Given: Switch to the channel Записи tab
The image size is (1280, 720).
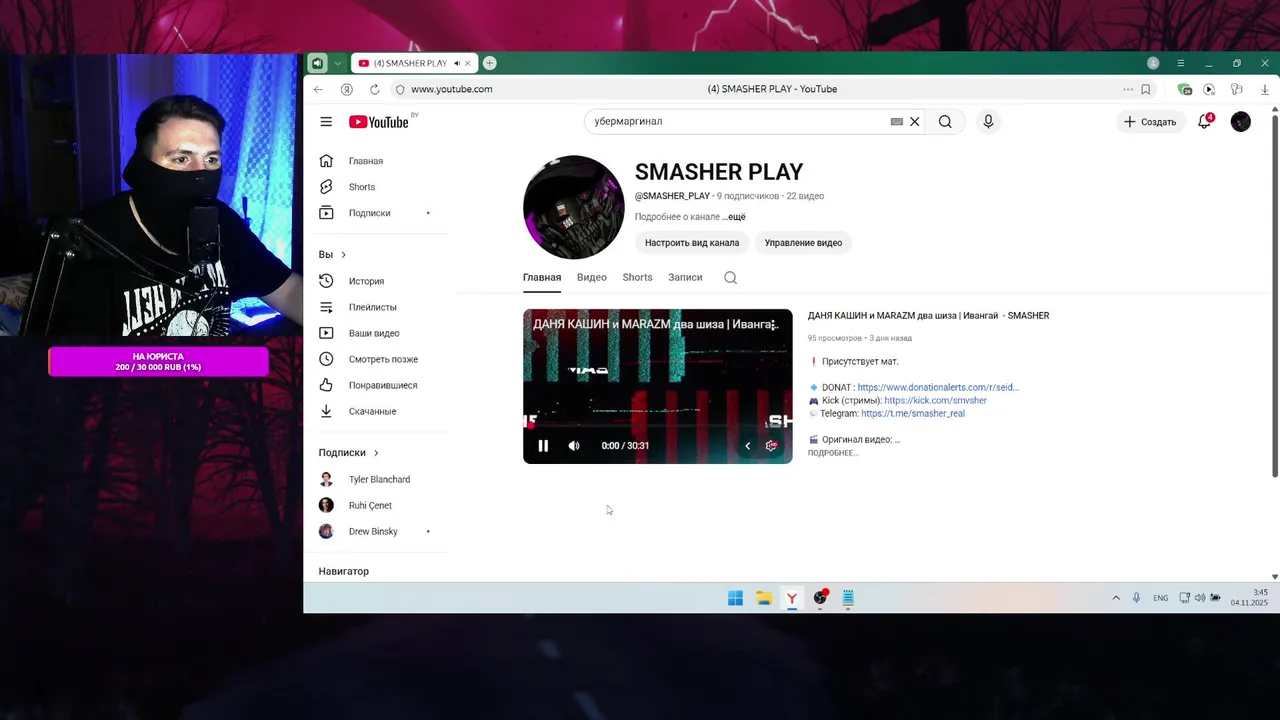Looking at the screenshot, I should point(685,278).
